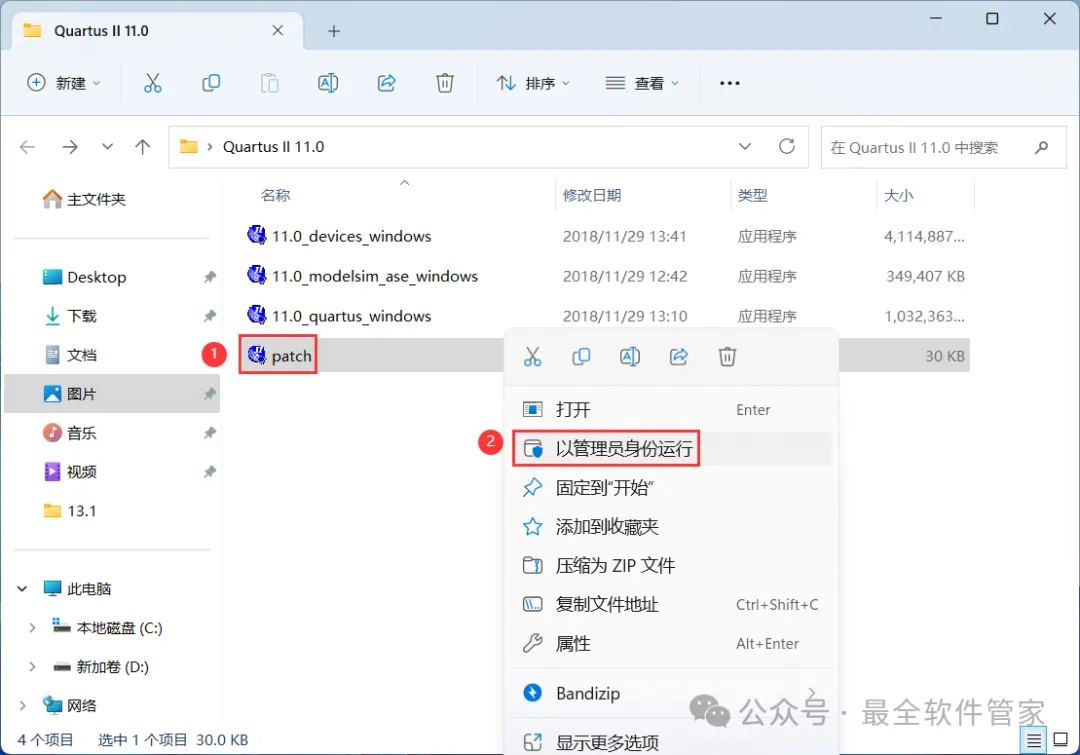The width and height of the screenshot is (1080, 755).
Task: Expand the 网络 tree node
Action: (22, 705)
